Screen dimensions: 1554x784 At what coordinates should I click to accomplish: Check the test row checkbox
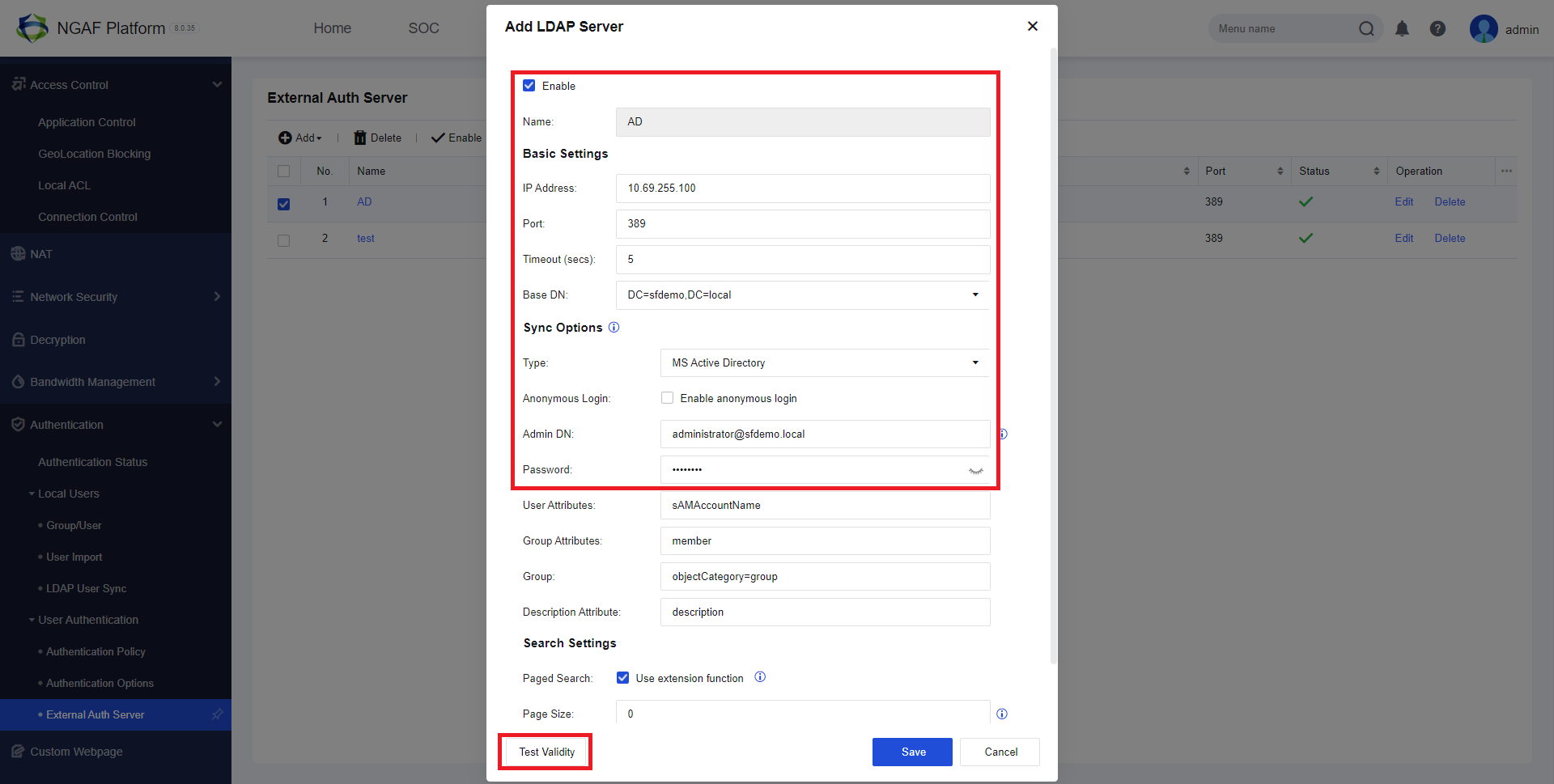tap(283, 240)
